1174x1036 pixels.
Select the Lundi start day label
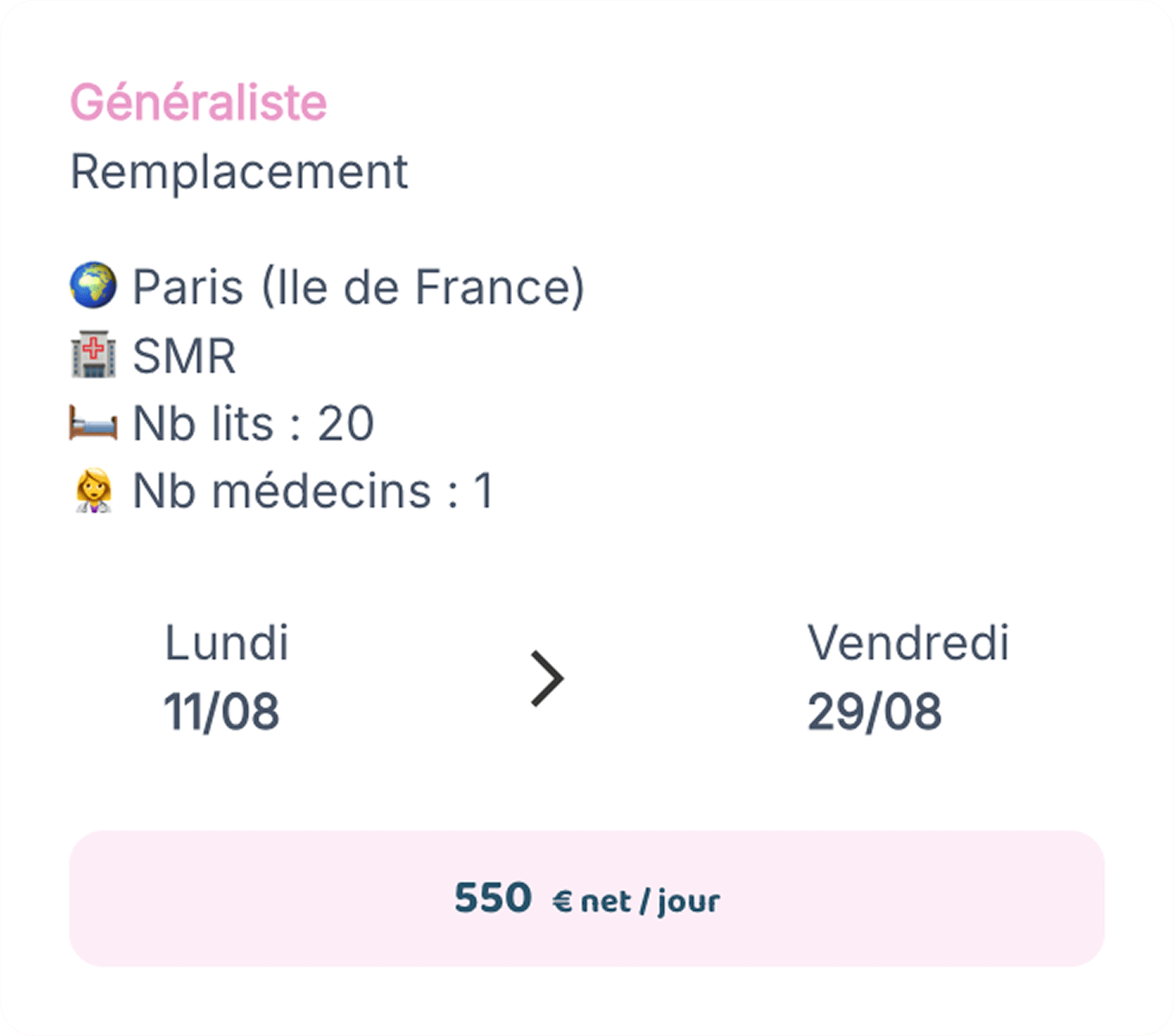(x=226, y=643)
